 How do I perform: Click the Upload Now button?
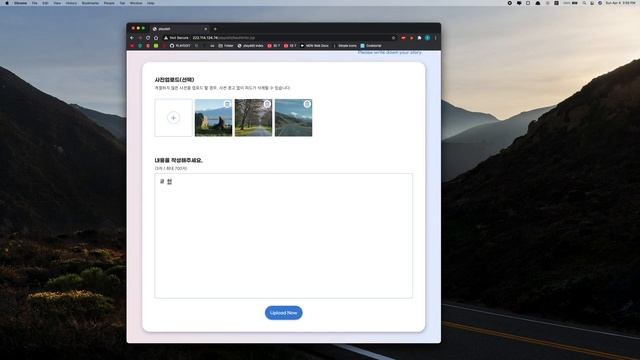click(x=284, y=313)
